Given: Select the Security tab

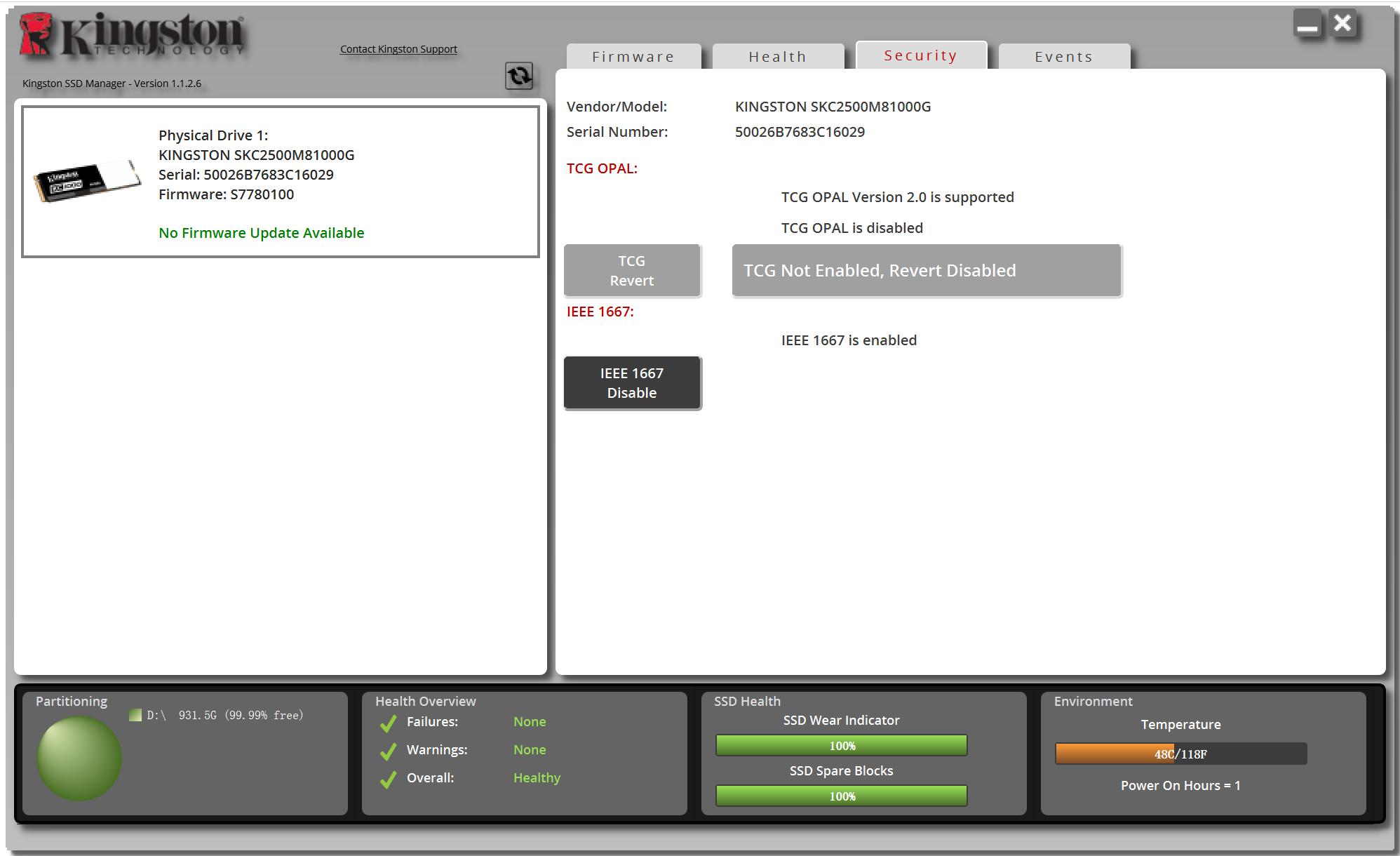Looking at the screenshot, I should coord(921,55).
